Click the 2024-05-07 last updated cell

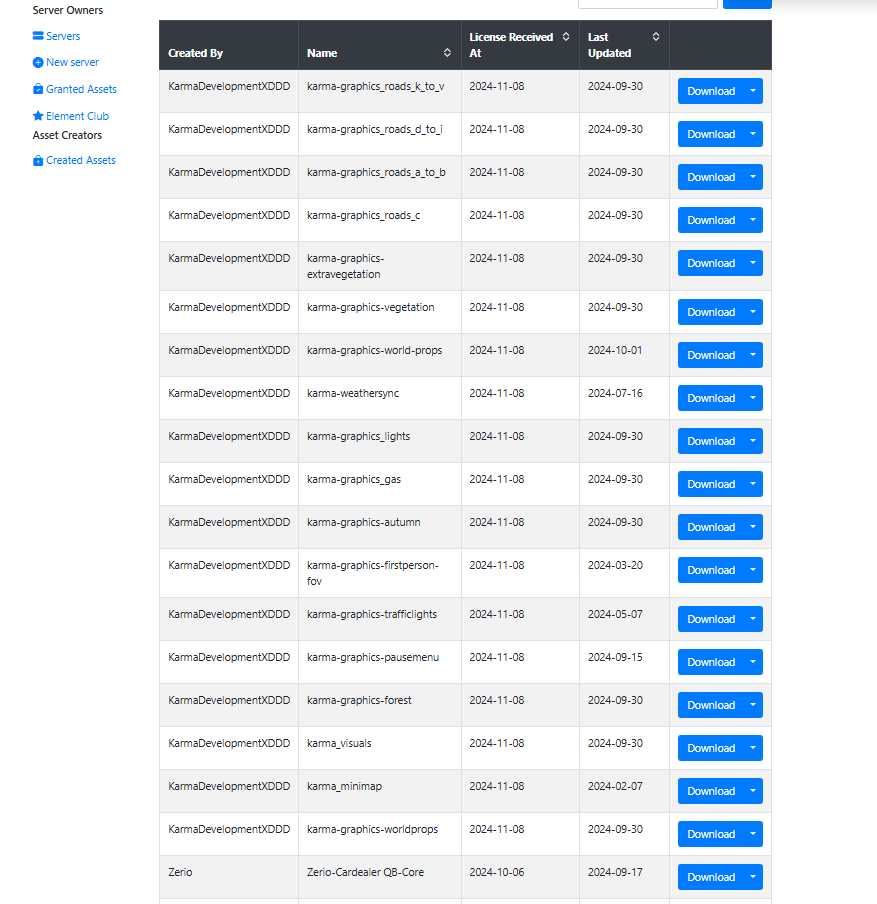[624, 619]
